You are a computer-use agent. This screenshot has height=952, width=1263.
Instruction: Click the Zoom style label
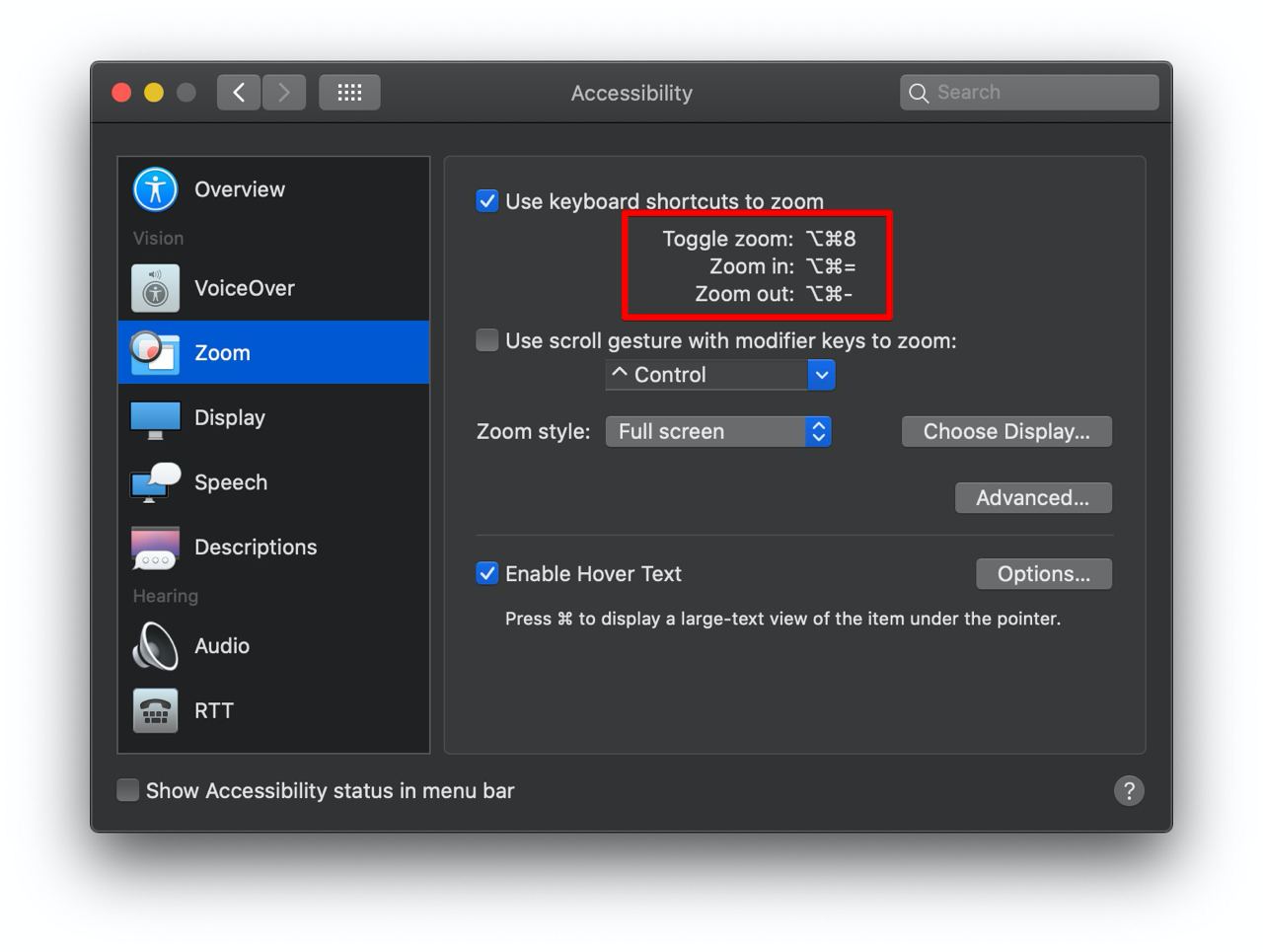click(533, 431)
